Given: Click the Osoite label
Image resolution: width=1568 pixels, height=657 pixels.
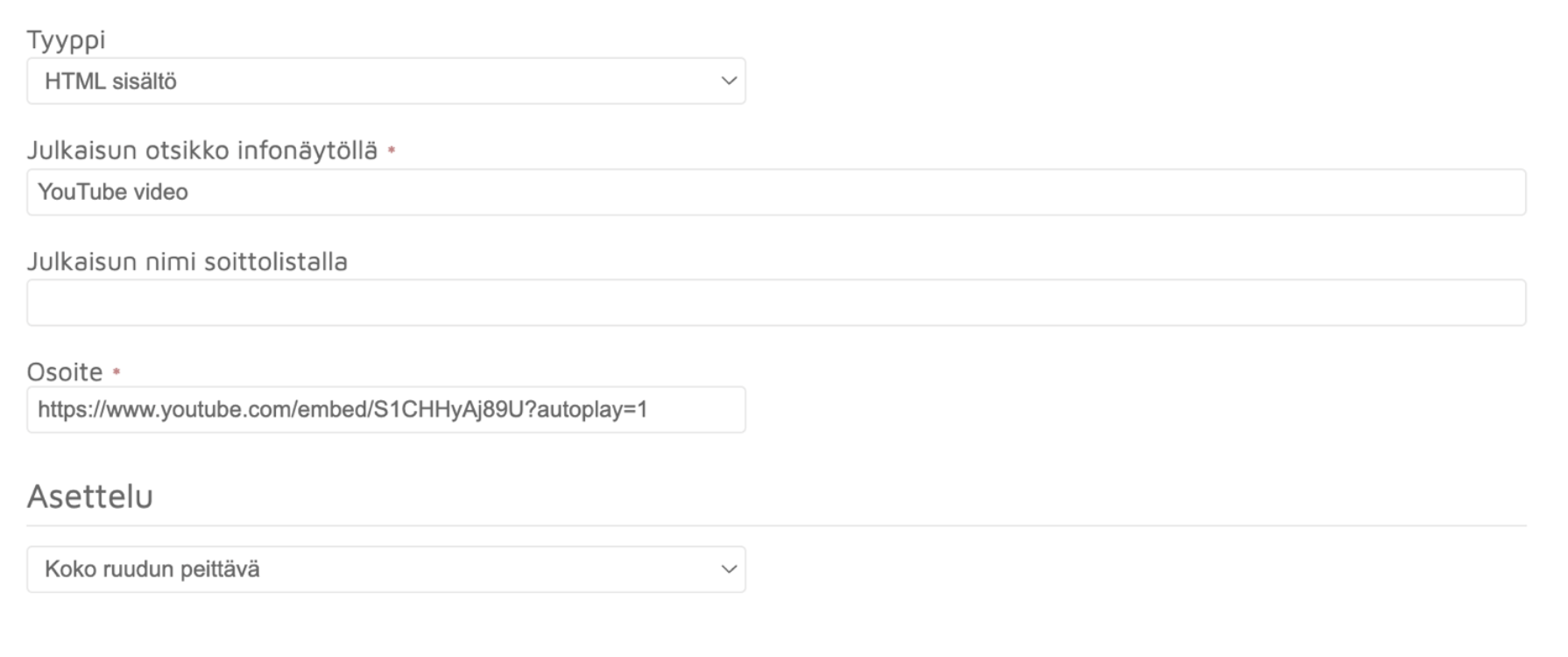Looking at the screenshot, I should [x=65, y=372].
